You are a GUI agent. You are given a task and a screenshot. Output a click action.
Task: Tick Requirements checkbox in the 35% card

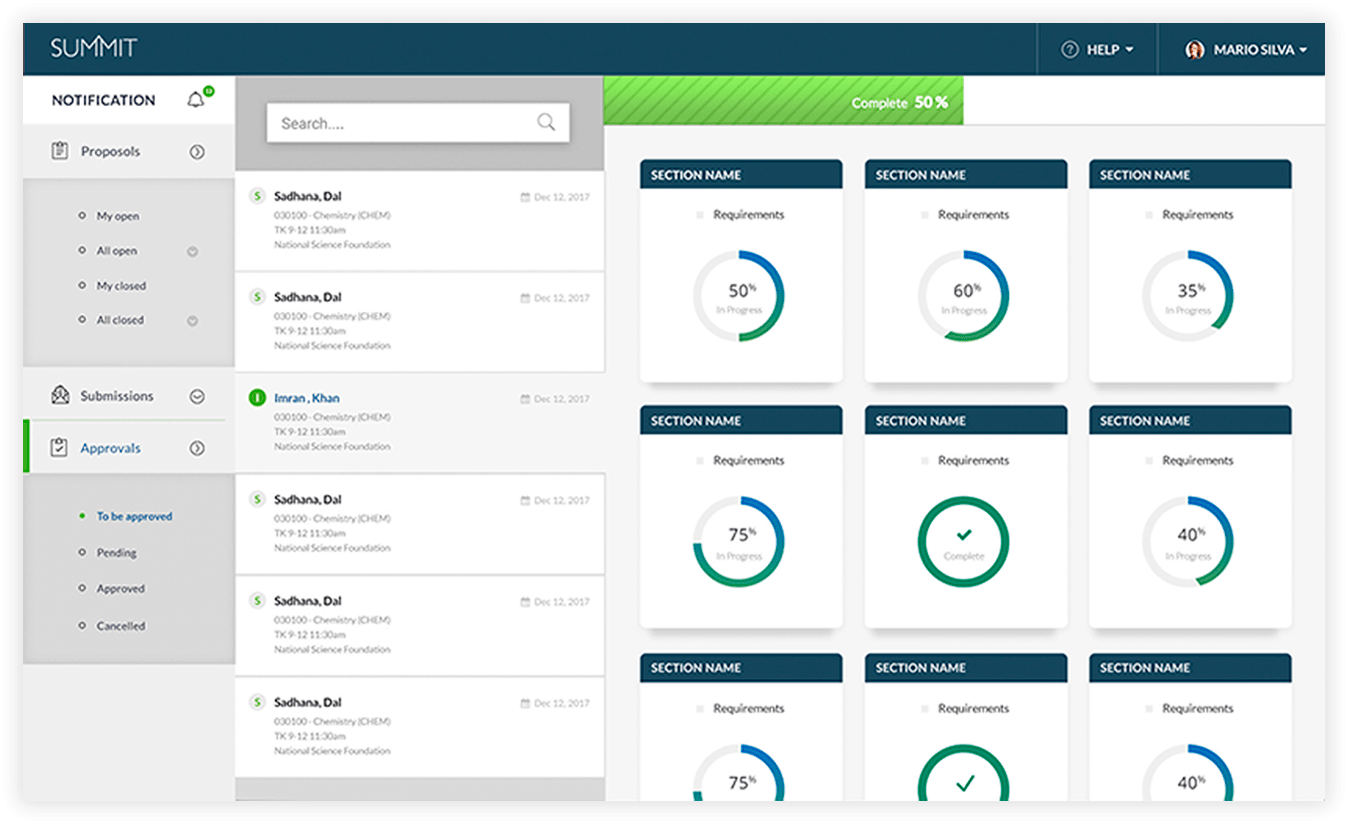click(1148, 215)
